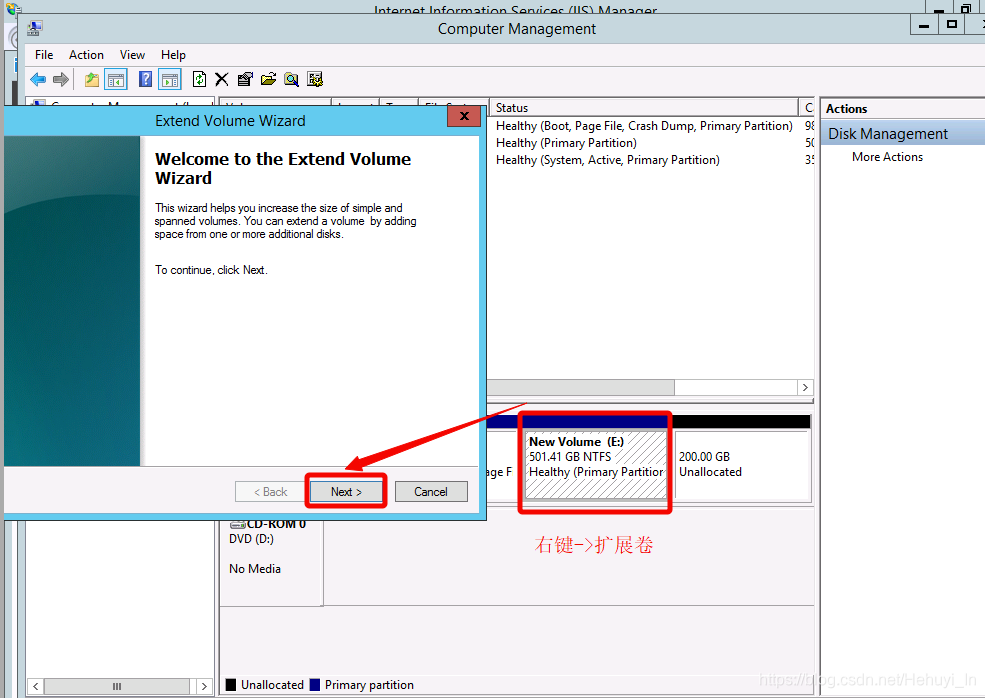The height and width of the screenshot is (698, 985).
Task: Click the black Unallocated legend swatch
Action: 231,685
